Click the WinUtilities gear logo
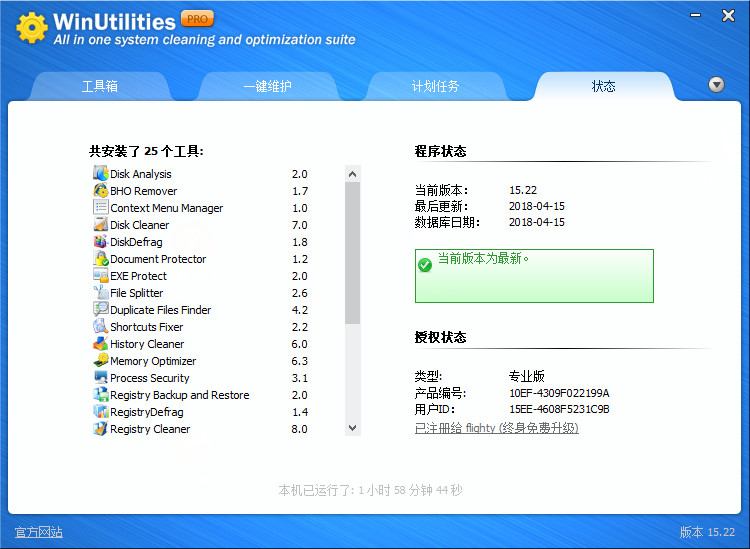 (x=32, y=28)
